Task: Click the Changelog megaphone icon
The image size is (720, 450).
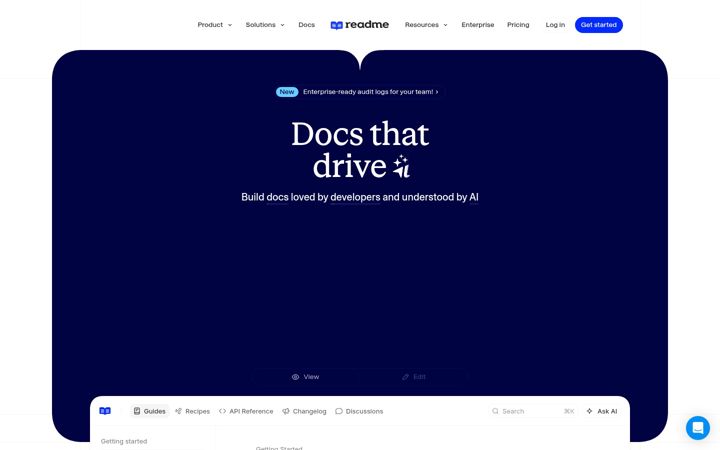Action: tap(286, 411)
